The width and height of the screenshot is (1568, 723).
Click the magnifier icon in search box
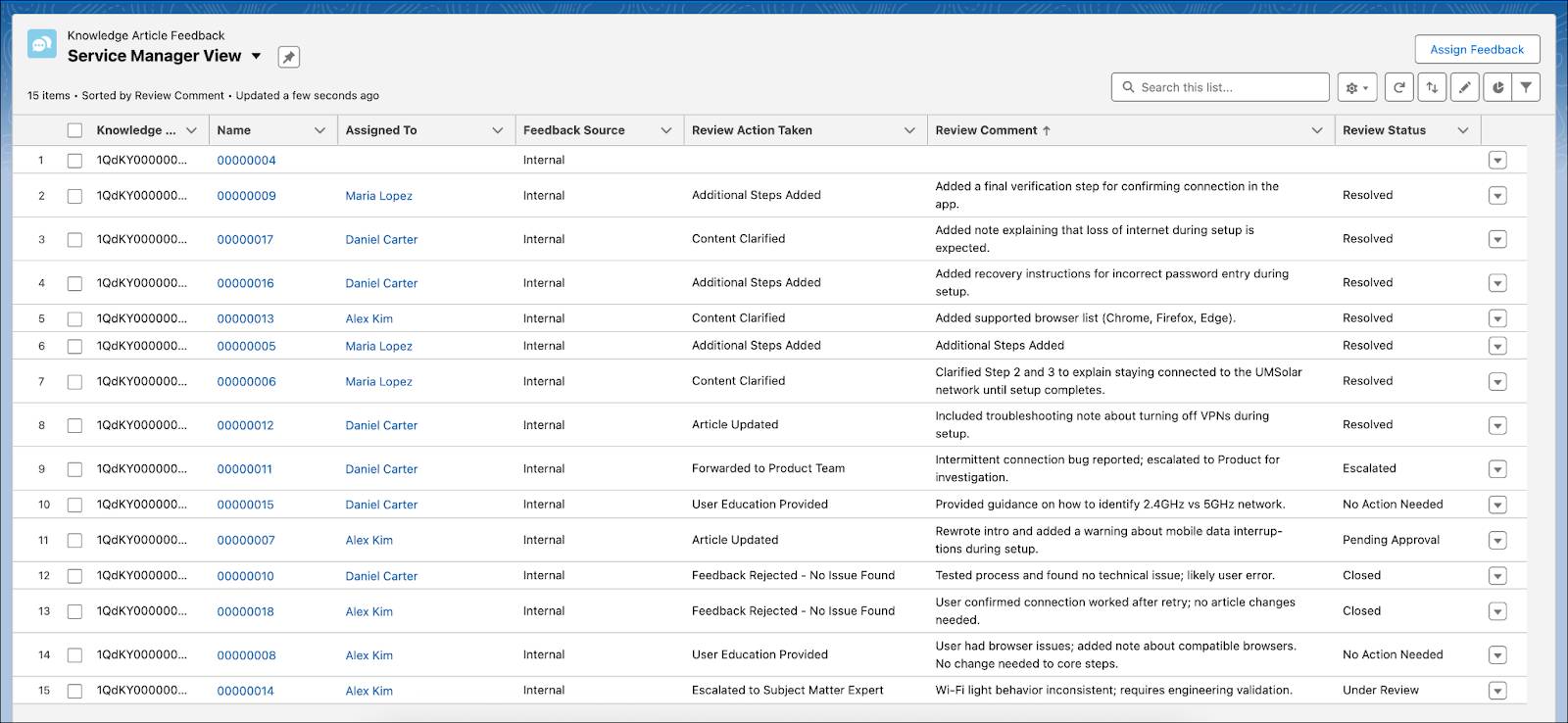(1129, 87)
